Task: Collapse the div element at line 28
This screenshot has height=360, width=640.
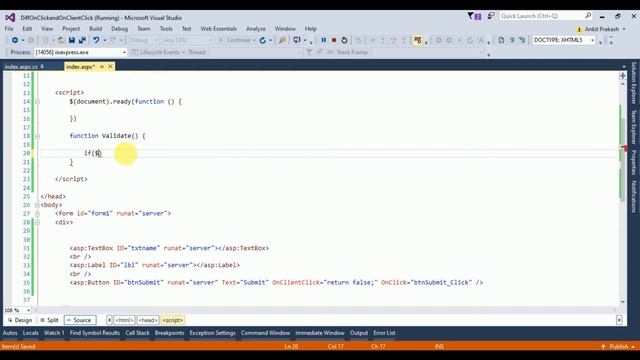Action: [37, 222]
